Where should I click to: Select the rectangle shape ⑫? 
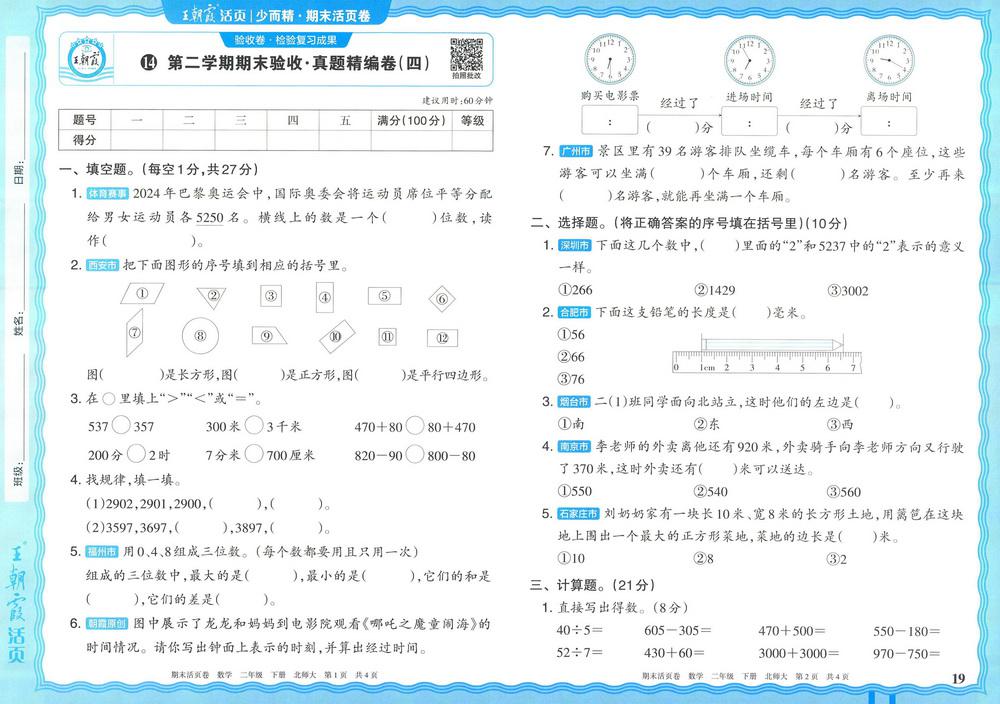(443, 337)
